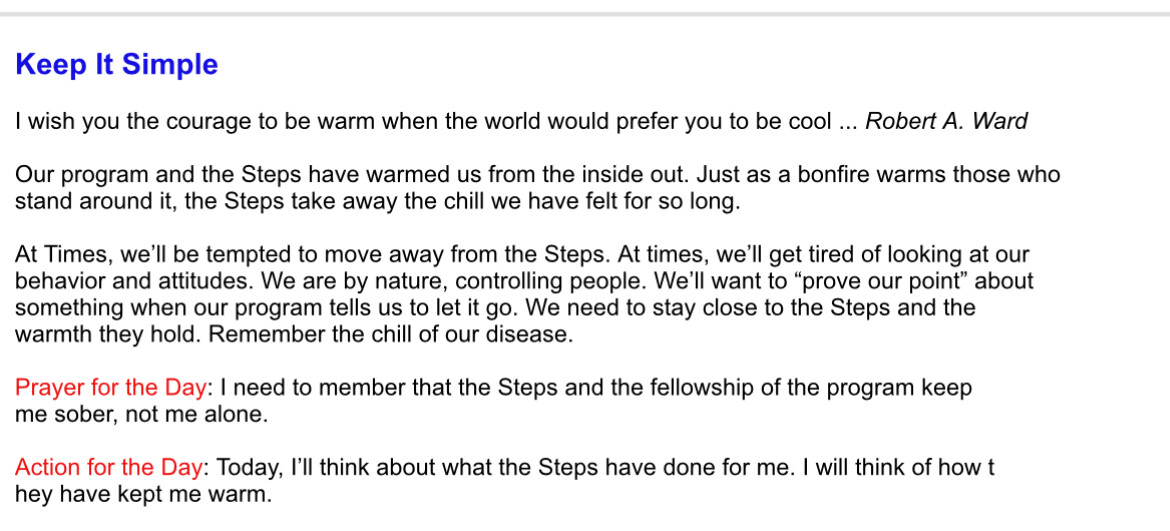This screenshot has width=1170, height=531.
Task: Click the phrase "warmth they hold"
Action: [x=106, y=334]
